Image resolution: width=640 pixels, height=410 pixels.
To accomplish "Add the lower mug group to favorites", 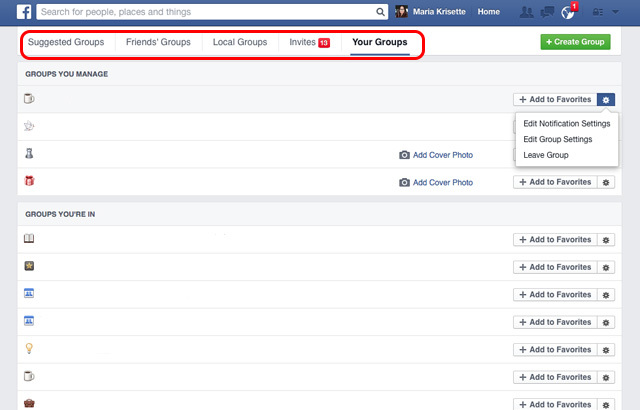I will [x=555, y=377].
